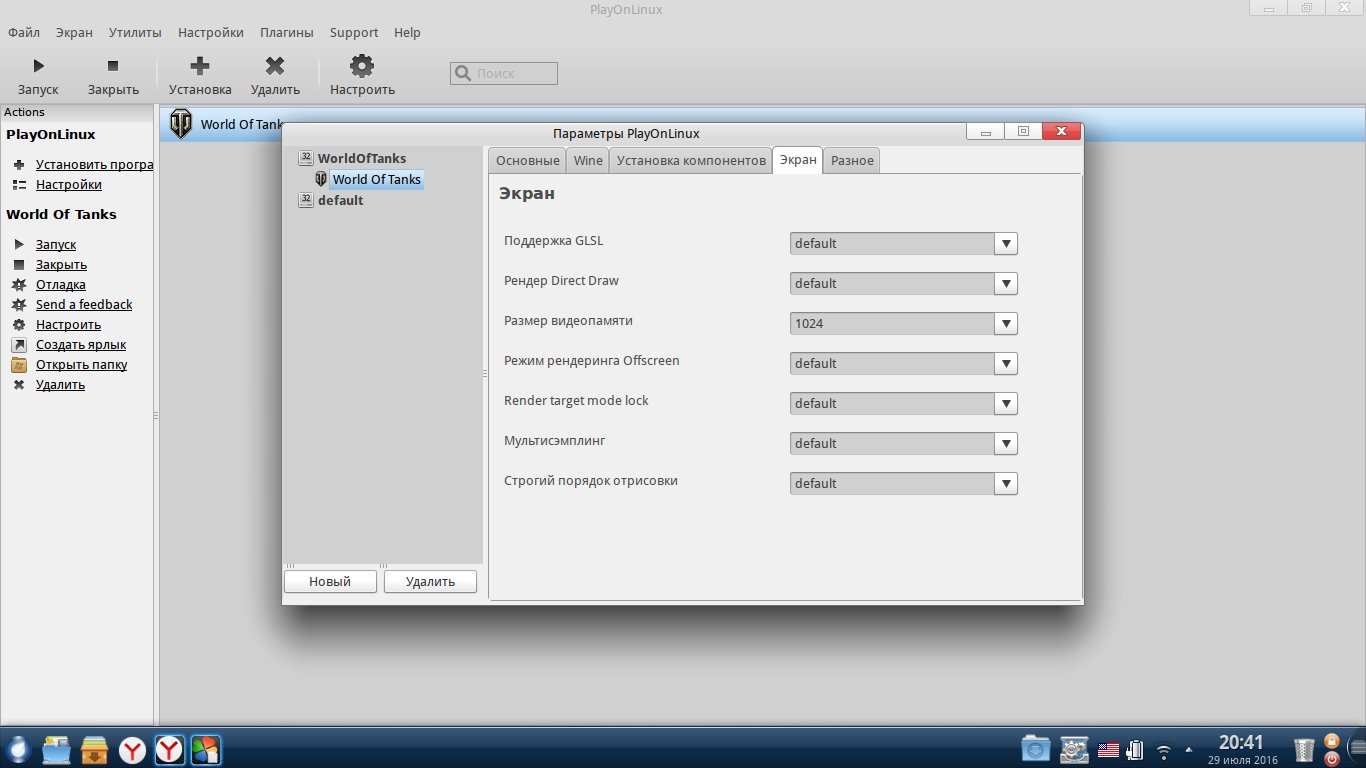Click the Send a feedback link
Image resolution: width=1366 pixels, height=768 pixels.
(x=84, y=305)
